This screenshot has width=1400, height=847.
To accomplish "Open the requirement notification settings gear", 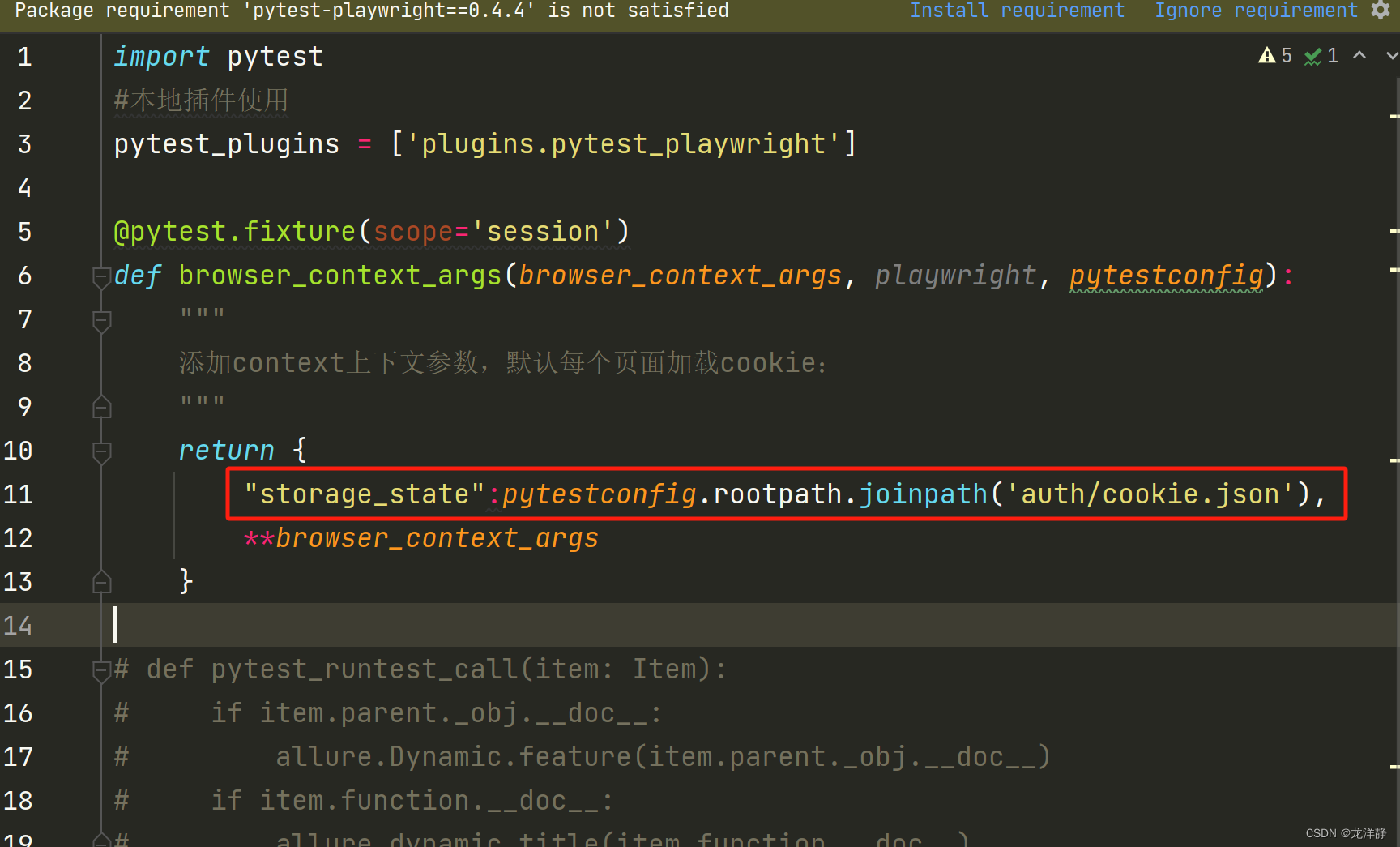I will 1381,10.
